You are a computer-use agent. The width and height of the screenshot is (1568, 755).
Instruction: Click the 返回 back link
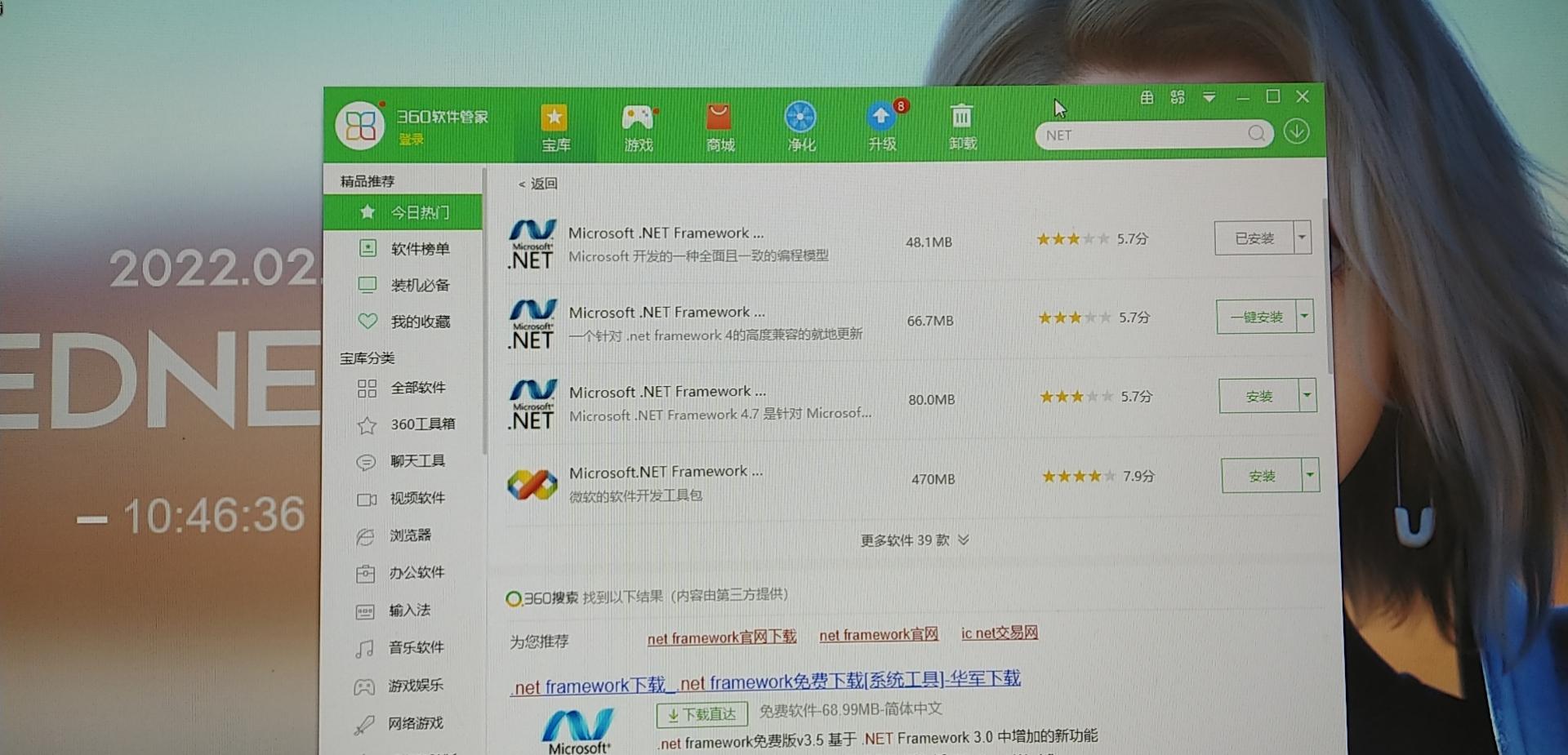pos(538,184)
